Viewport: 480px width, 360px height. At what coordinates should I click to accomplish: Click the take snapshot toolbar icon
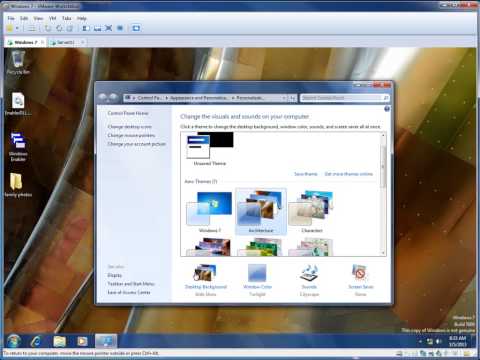click(48, 28)
